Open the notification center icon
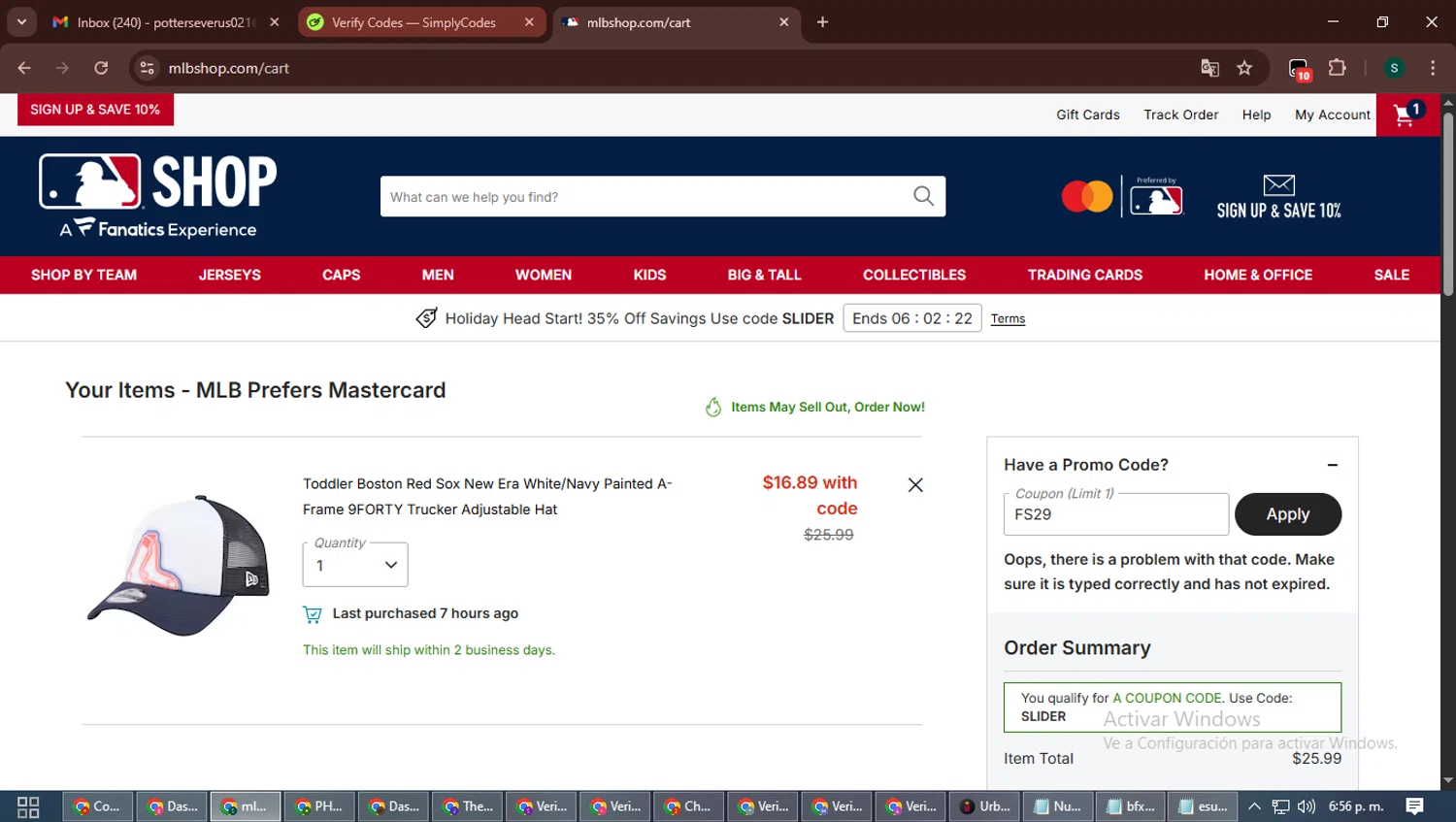The image size is (1456, 822). click(1414, 806)
